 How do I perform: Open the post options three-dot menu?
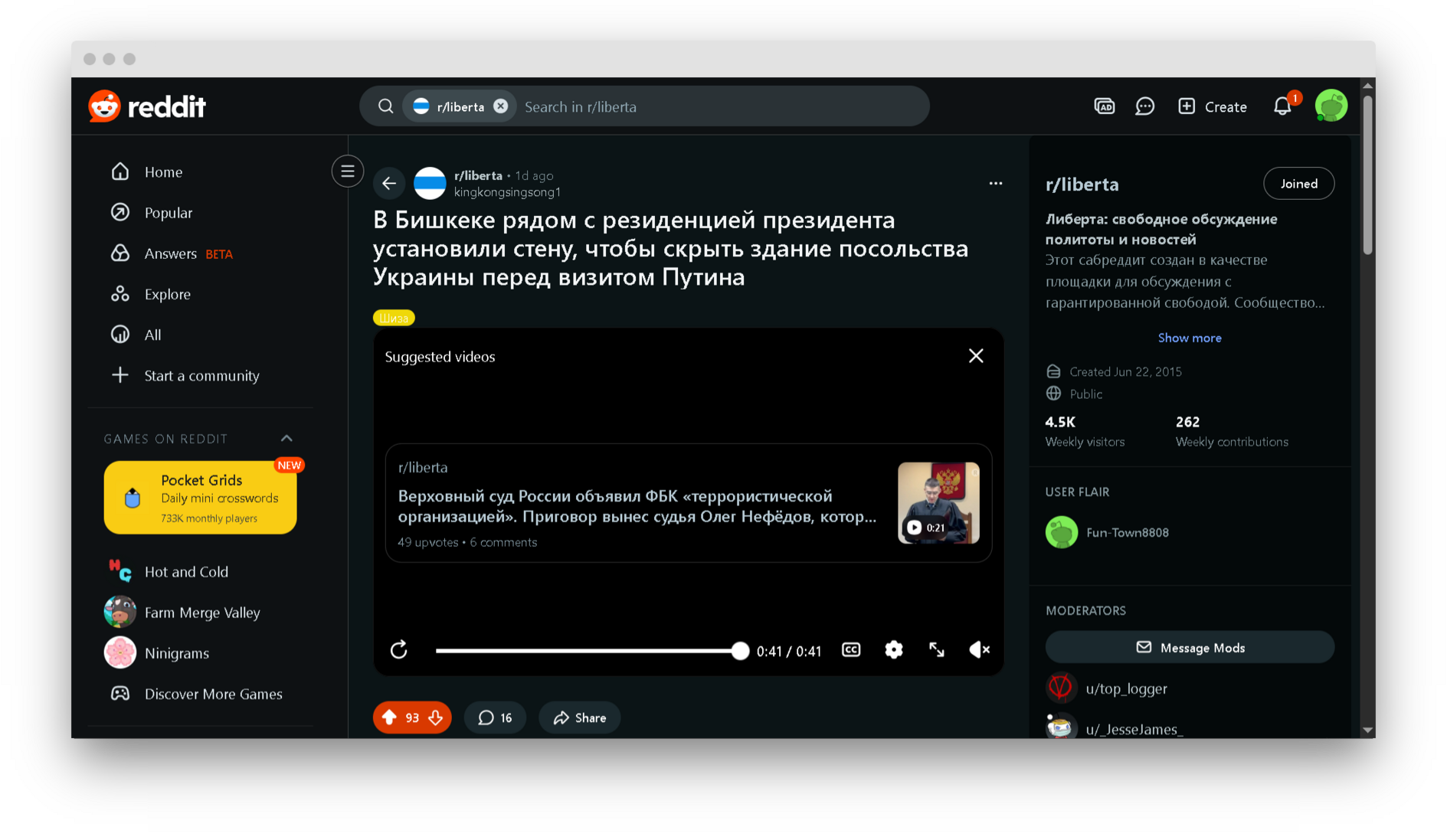[995, 183]
